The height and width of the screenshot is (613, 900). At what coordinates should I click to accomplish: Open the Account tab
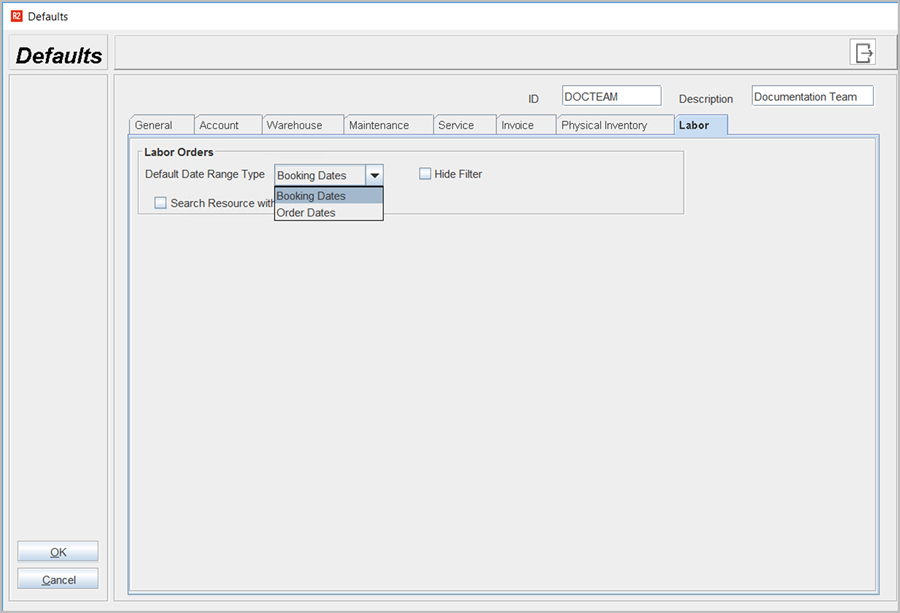(x=219, y=125)
